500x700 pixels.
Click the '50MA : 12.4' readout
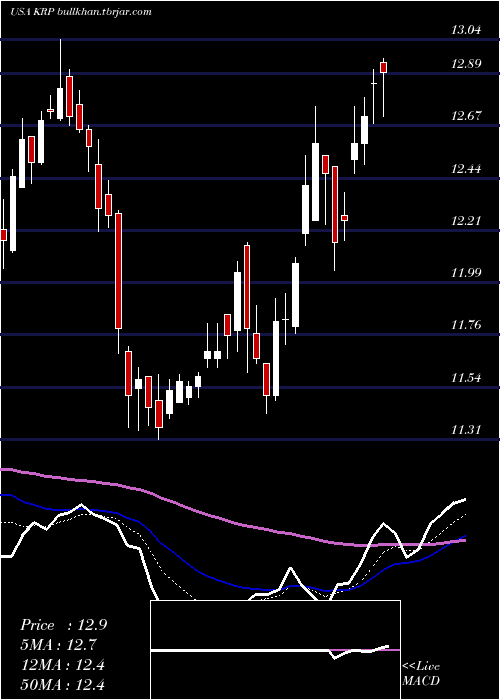[x=63, y=684]
